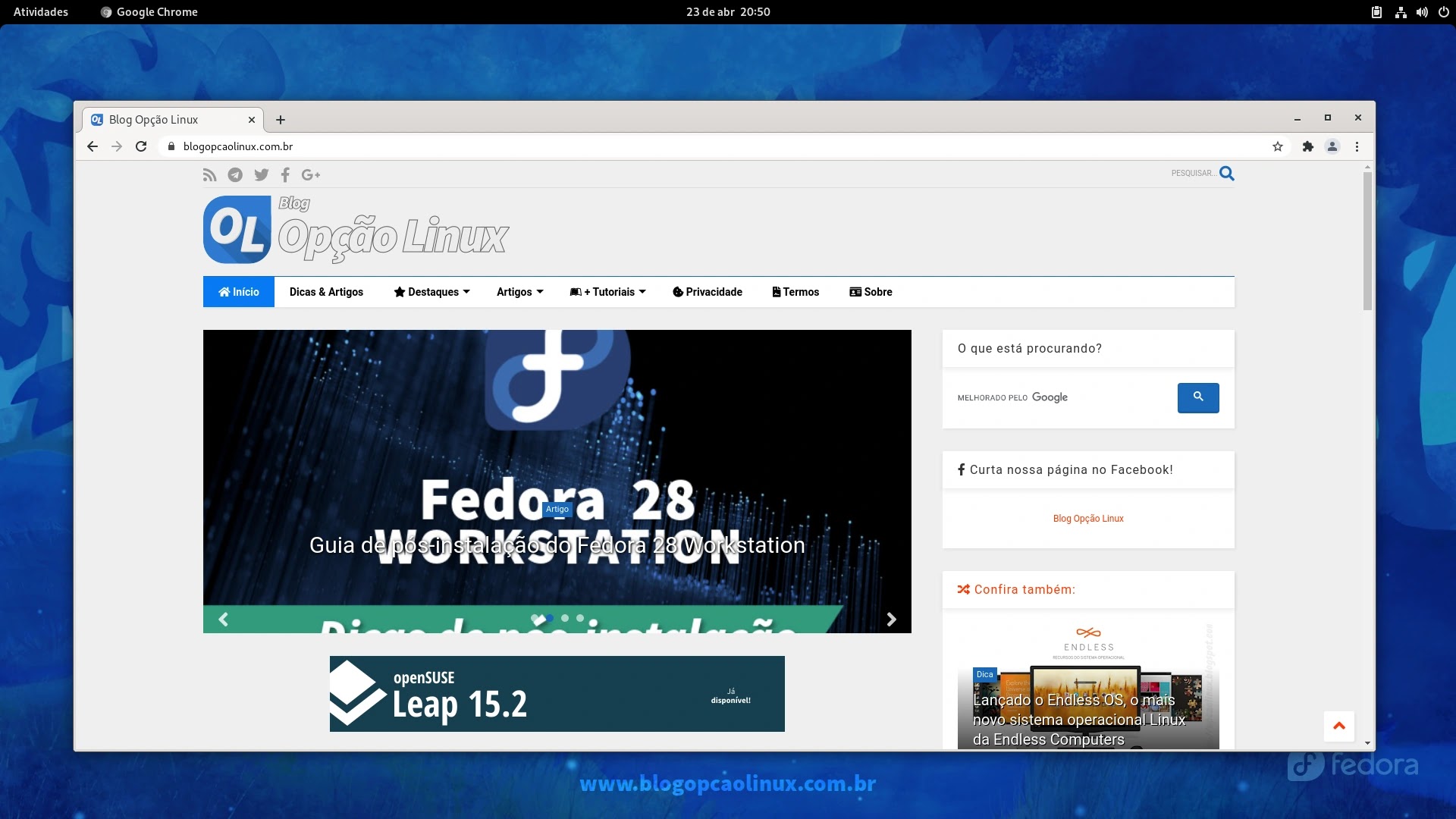This screenshot has width=1456, height=819.
Task: Go back with the browser back arrow
Action: pyautogui.click(x=93, y=146)
